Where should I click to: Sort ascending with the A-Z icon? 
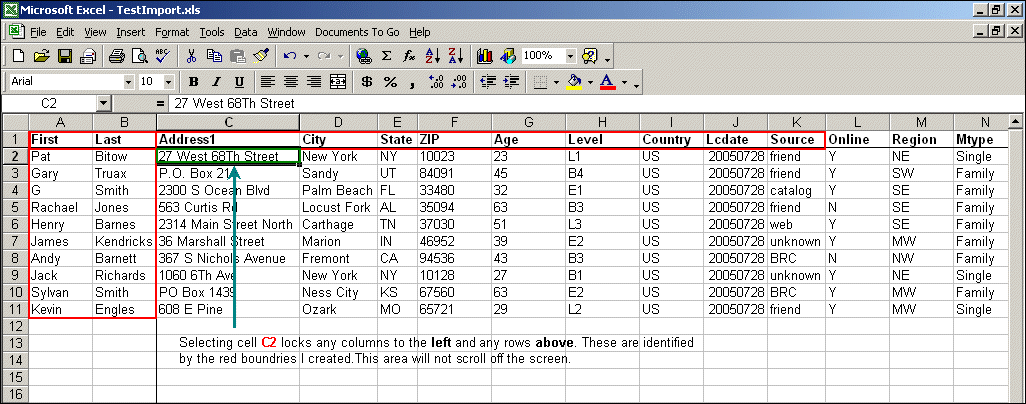(x=433, y=56)
